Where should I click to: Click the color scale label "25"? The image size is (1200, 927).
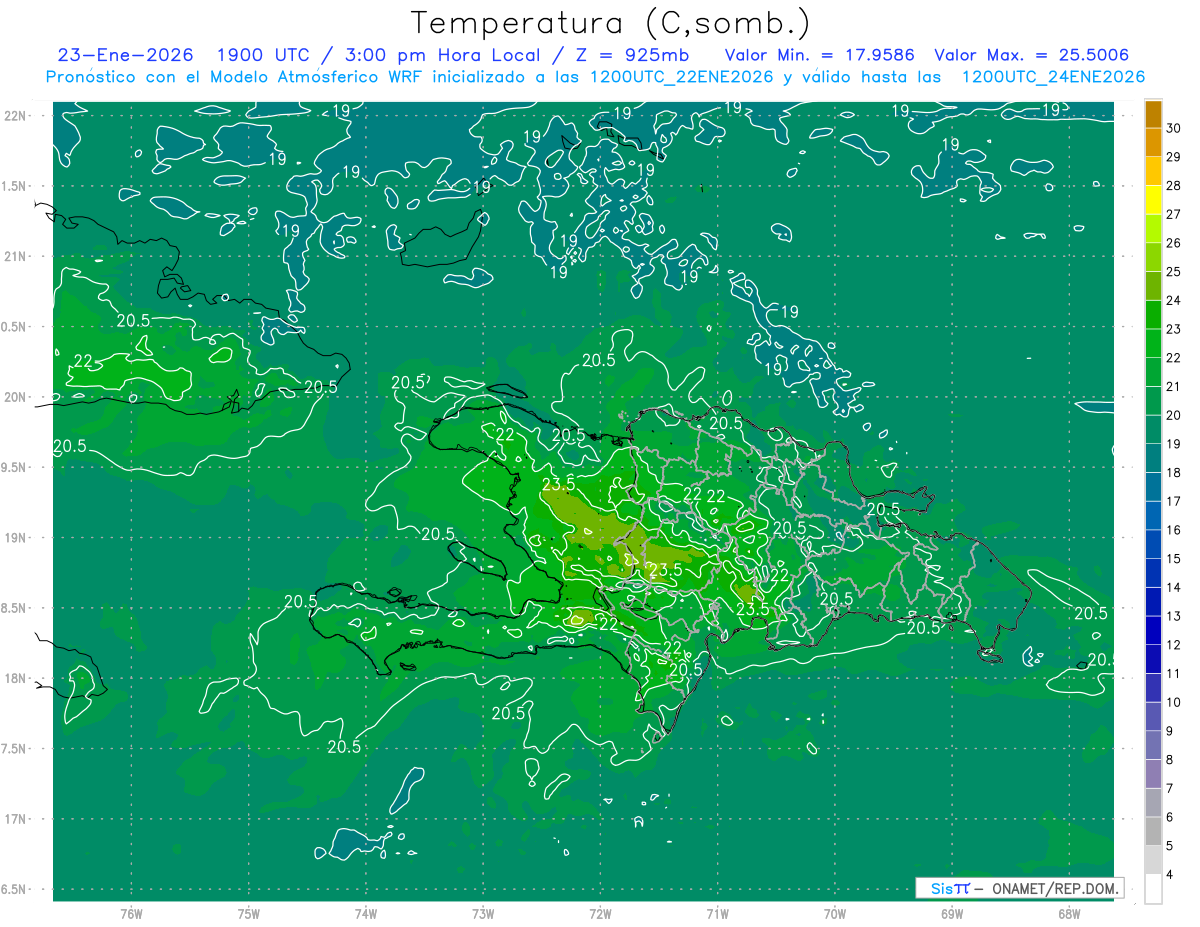(x=1174, y=271)
